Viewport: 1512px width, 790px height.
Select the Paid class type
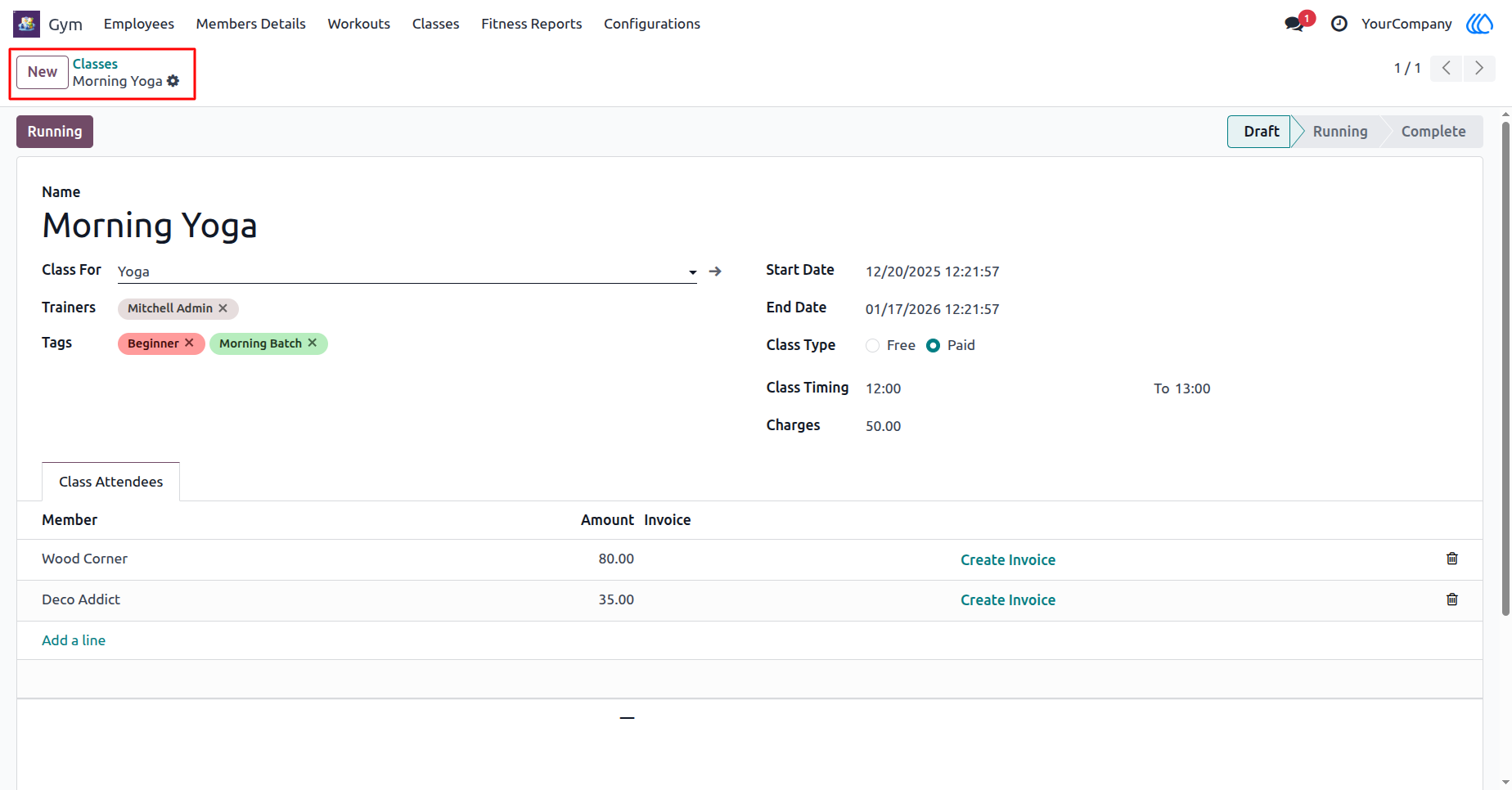point(933,346)
